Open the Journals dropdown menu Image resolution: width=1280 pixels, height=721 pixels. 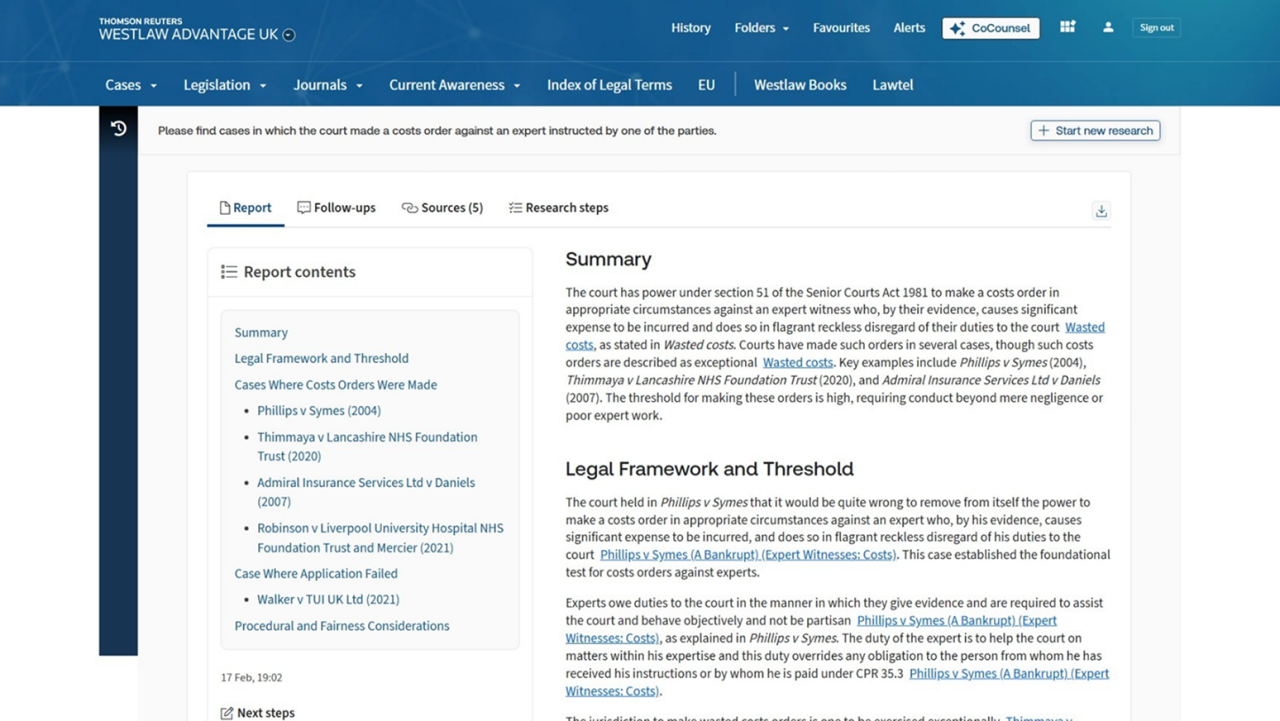click(327, 85)
